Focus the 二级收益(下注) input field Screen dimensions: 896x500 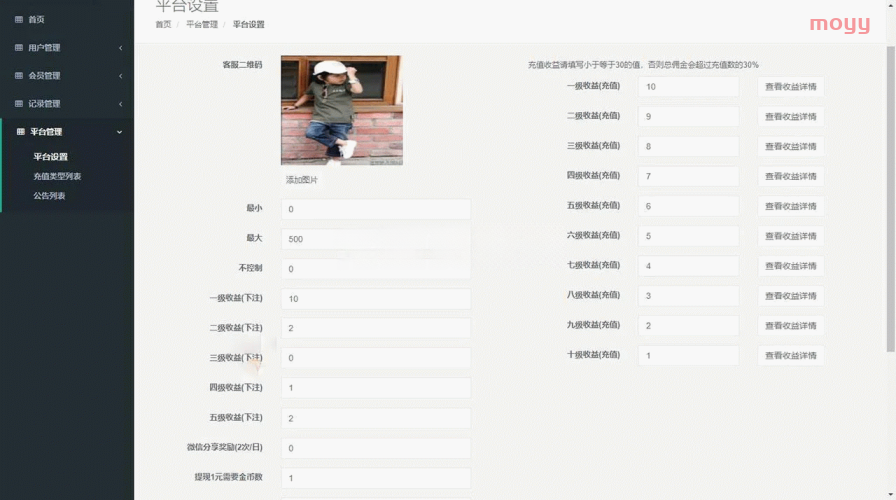[376, 328]
